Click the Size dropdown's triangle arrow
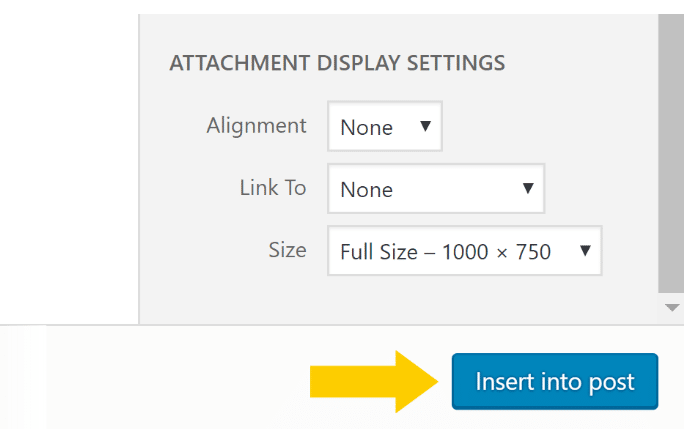The image size is (684, 429). tap(585, 251)
